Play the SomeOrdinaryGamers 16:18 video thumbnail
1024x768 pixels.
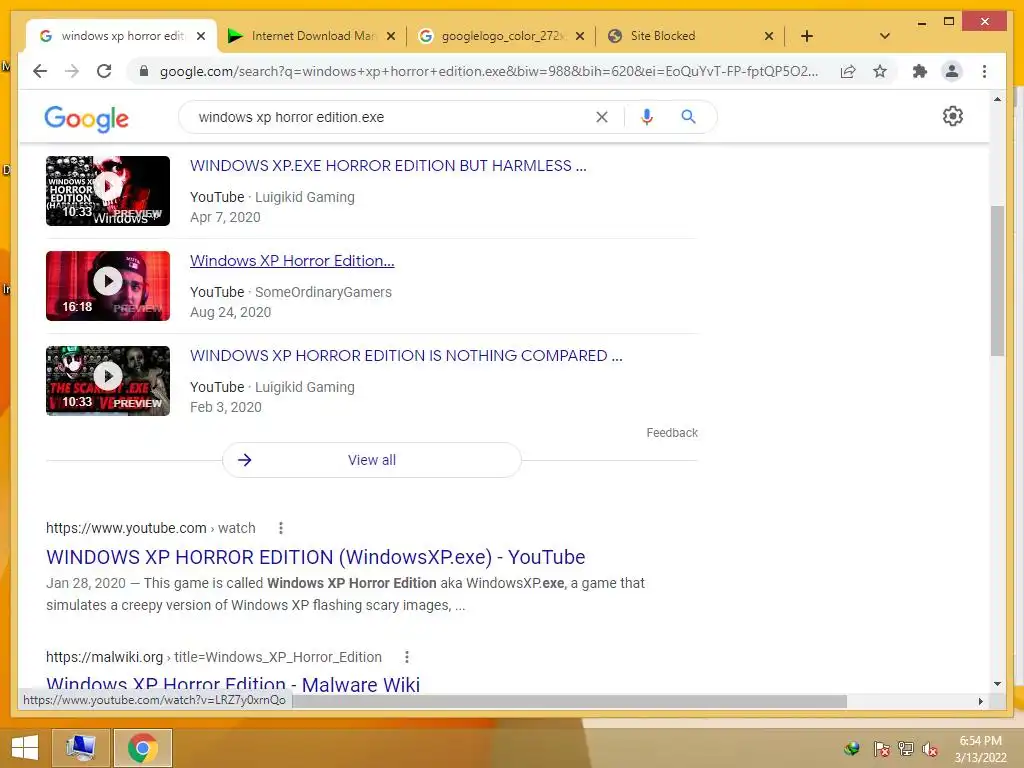(108, 285)
